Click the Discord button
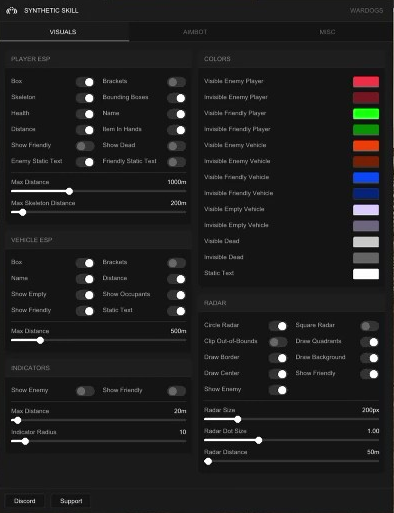 (25, 501)
